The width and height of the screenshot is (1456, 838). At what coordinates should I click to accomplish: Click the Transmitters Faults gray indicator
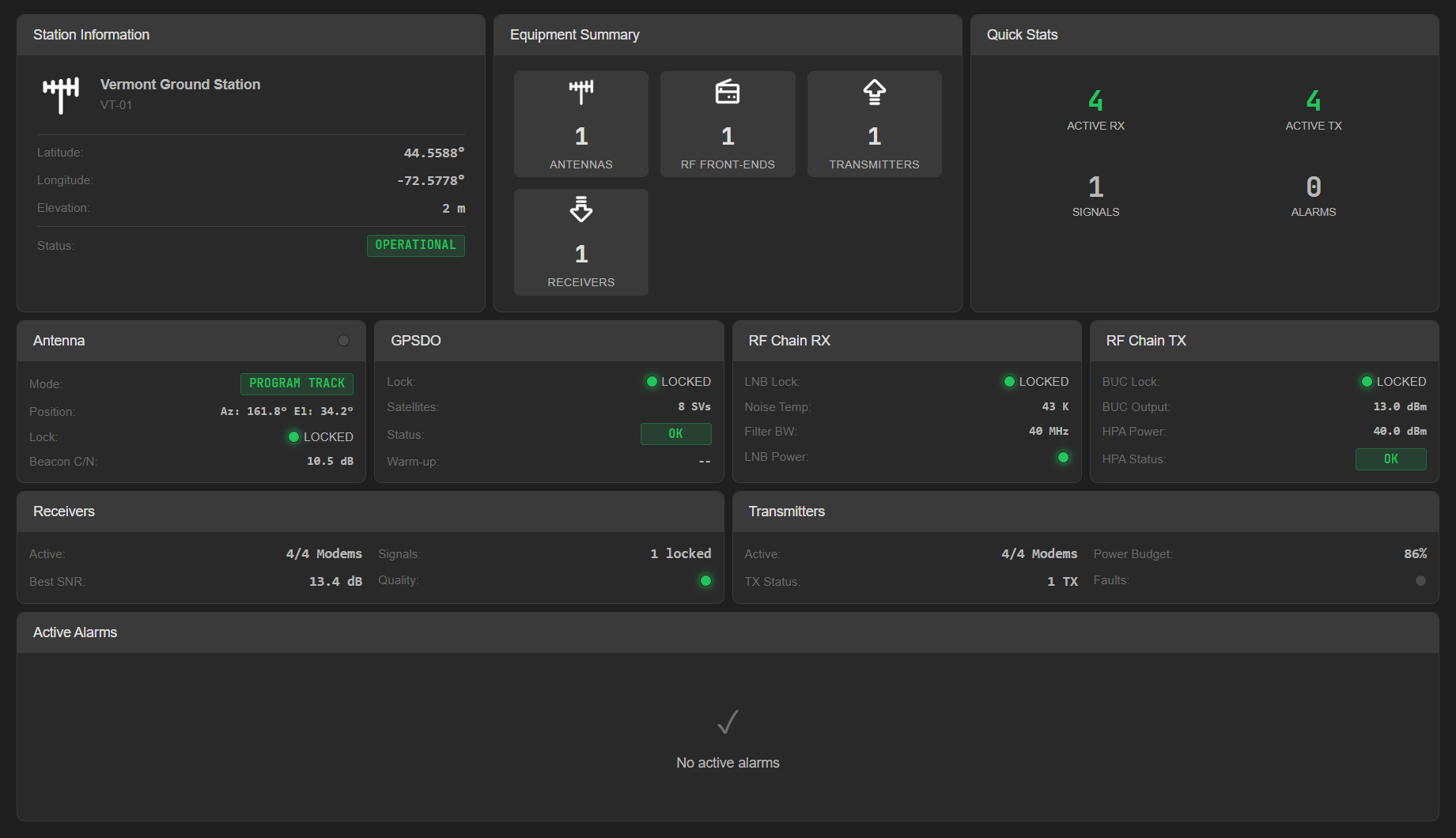[x=1420, y=580]
